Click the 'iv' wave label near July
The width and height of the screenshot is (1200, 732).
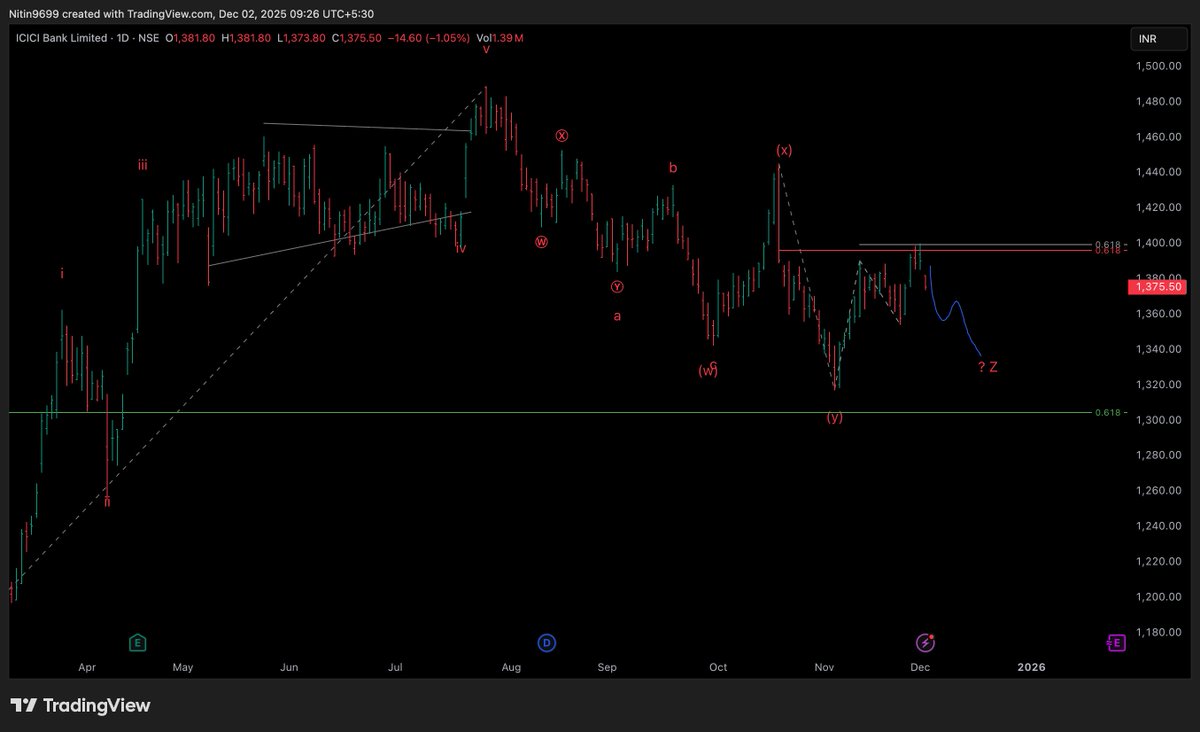point(461,247)
